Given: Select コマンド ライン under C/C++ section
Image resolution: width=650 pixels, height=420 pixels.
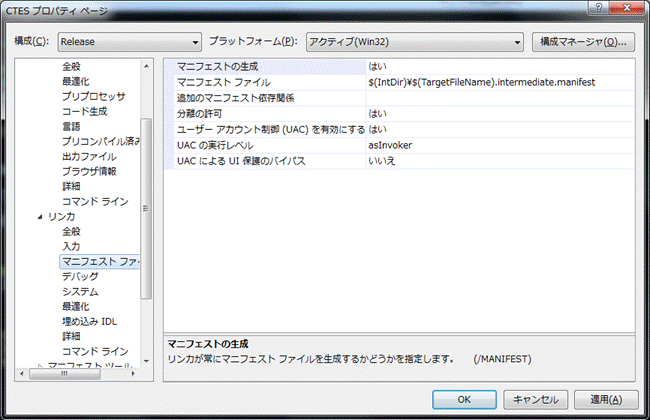Looking at the screenshot, I should point(95,202).
